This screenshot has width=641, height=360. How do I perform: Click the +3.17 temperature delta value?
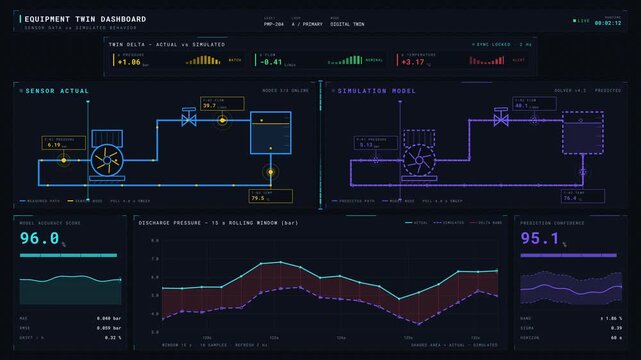pyautogui.click(x=413, y=62)
